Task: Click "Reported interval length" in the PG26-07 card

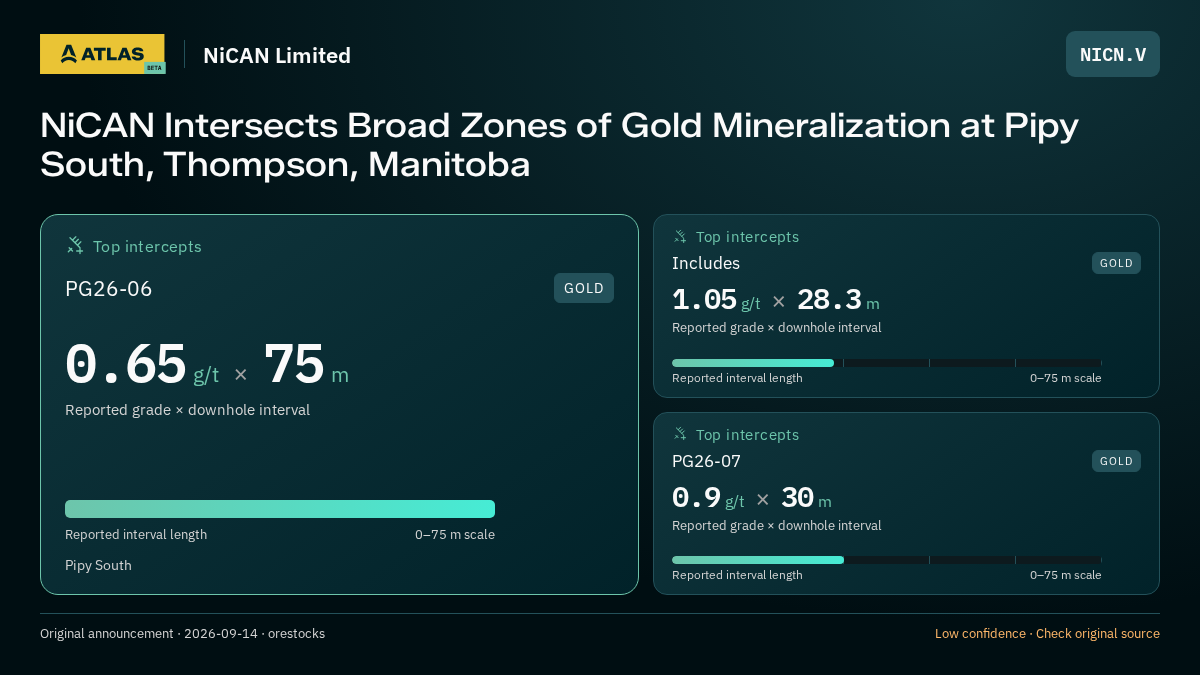Action: [x=737, y=575]
